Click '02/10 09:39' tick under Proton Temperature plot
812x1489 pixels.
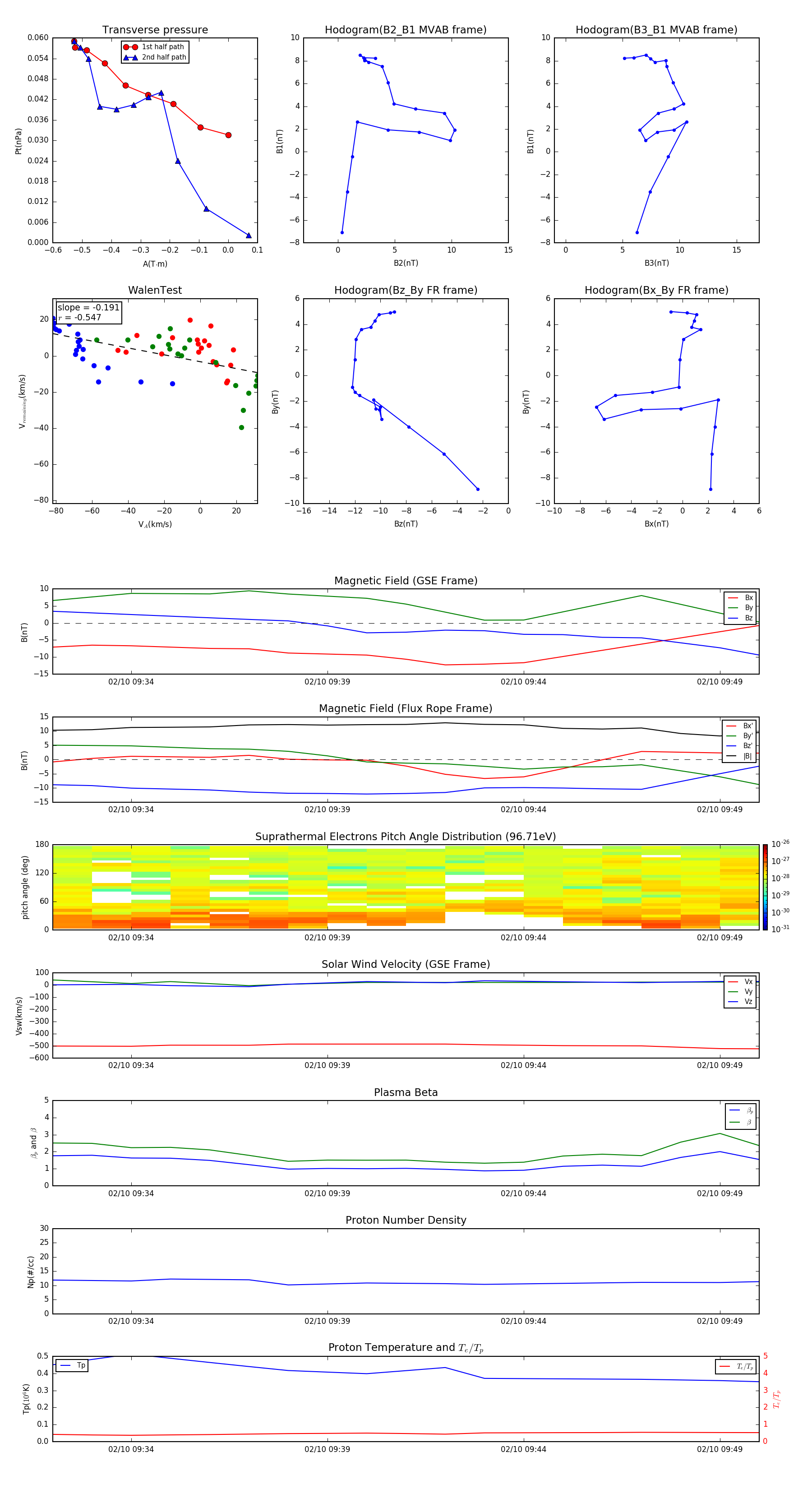327,1449
